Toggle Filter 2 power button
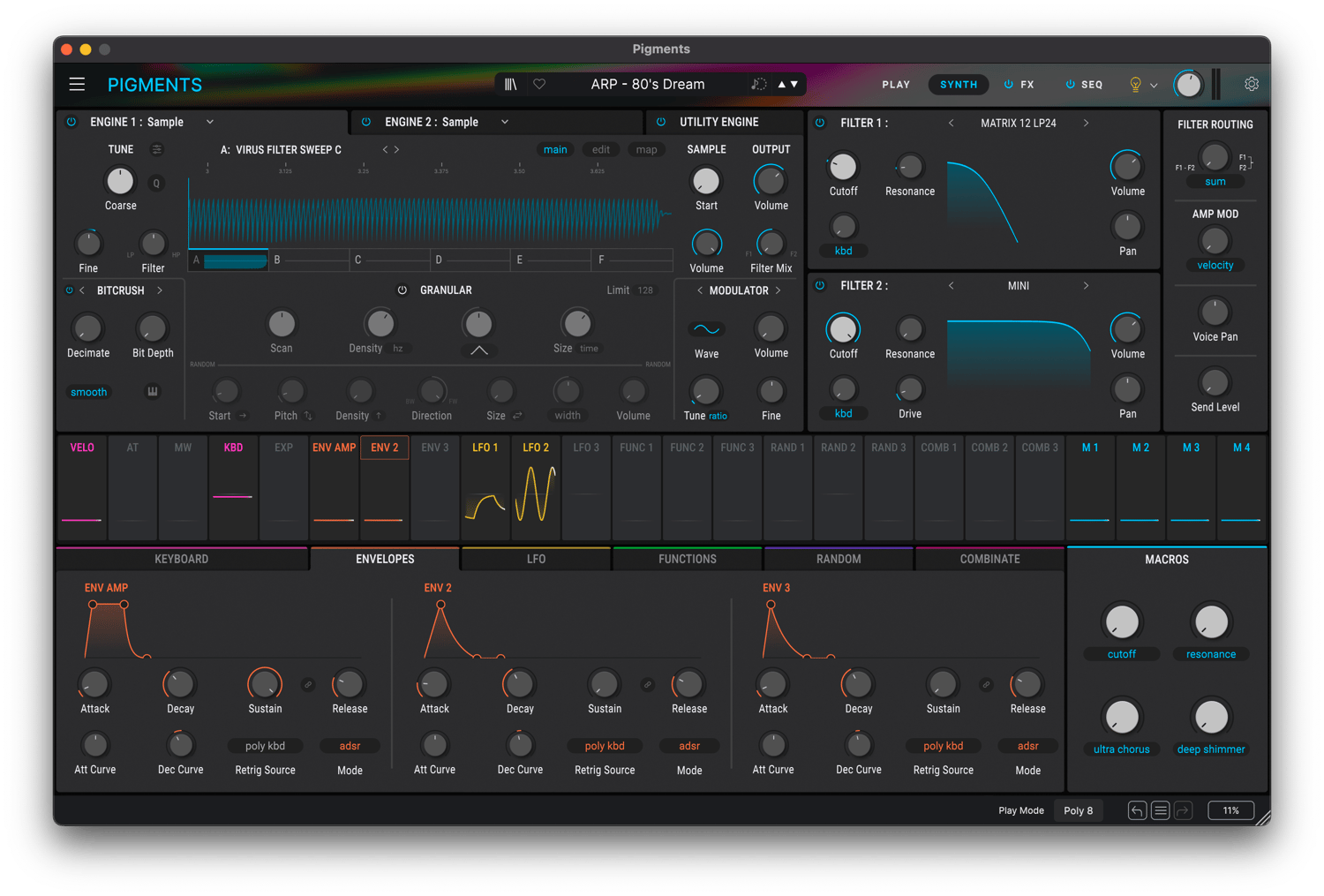 click(x=820, y=286)
